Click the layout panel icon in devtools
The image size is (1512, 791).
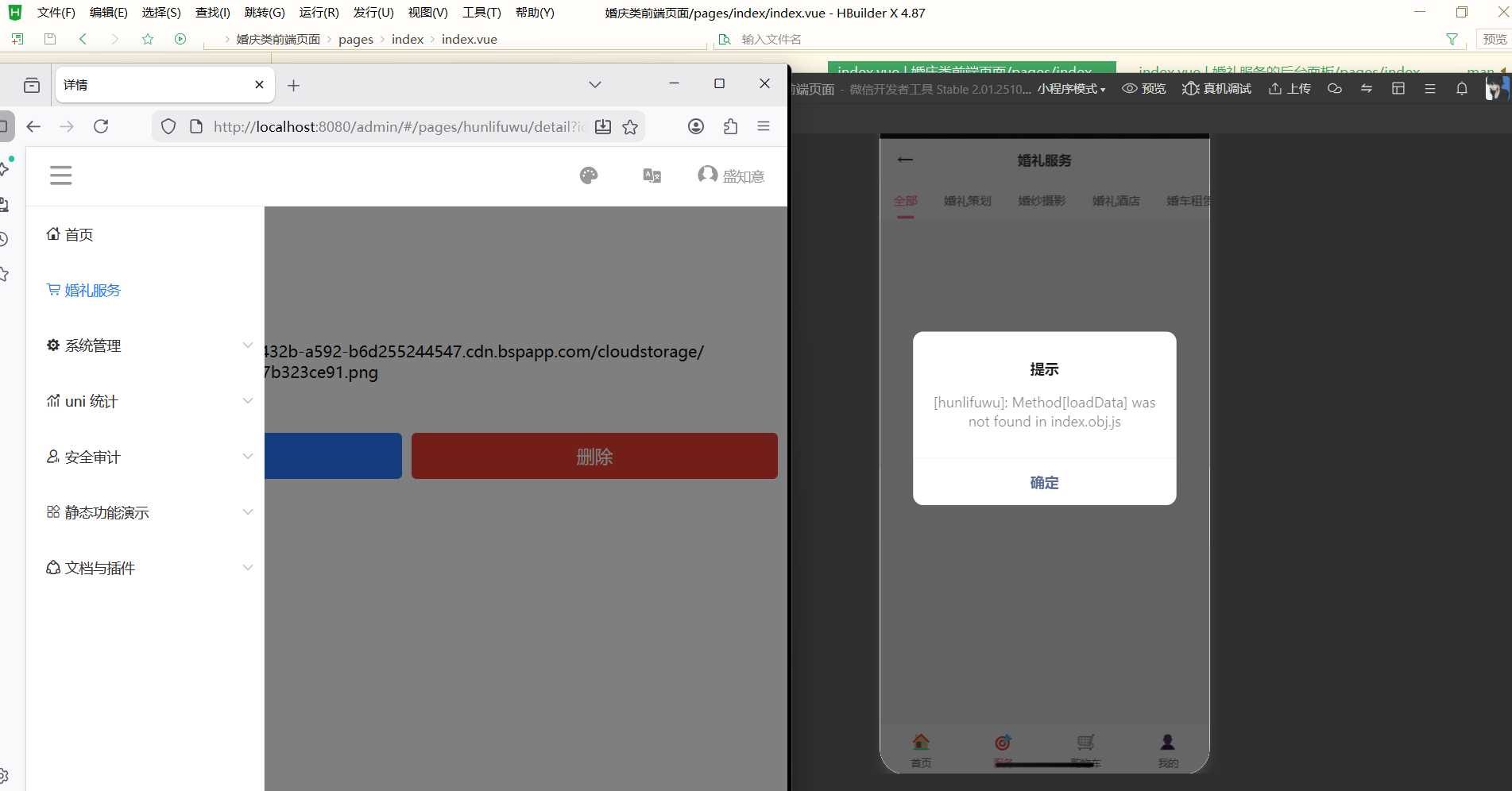click(x=1398, y=89)
